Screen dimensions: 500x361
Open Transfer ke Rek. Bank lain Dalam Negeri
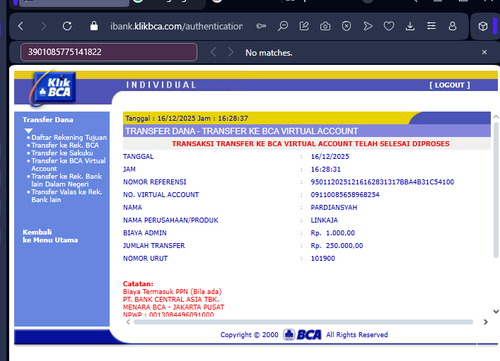pos(67,180)
